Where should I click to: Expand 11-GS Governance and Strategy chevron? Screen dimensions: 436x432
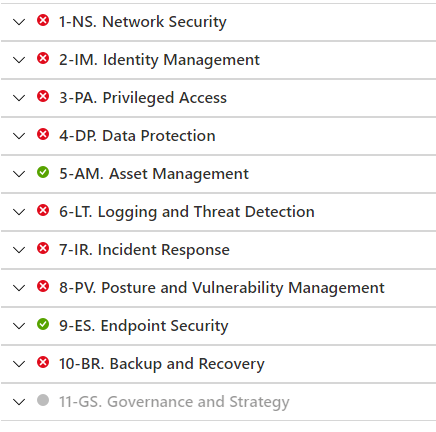point(19,402)
